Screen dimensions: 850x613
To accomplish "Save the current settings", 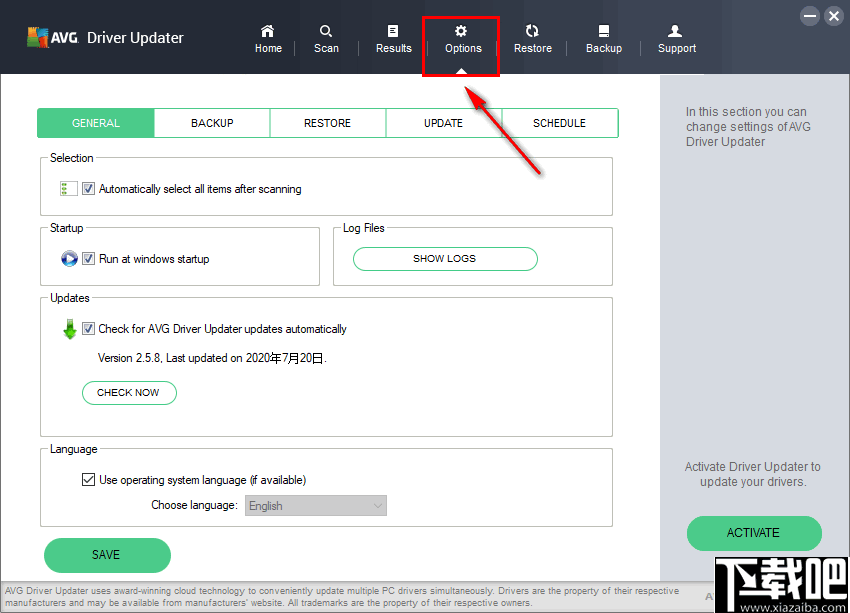I will [x=106, y=555].
